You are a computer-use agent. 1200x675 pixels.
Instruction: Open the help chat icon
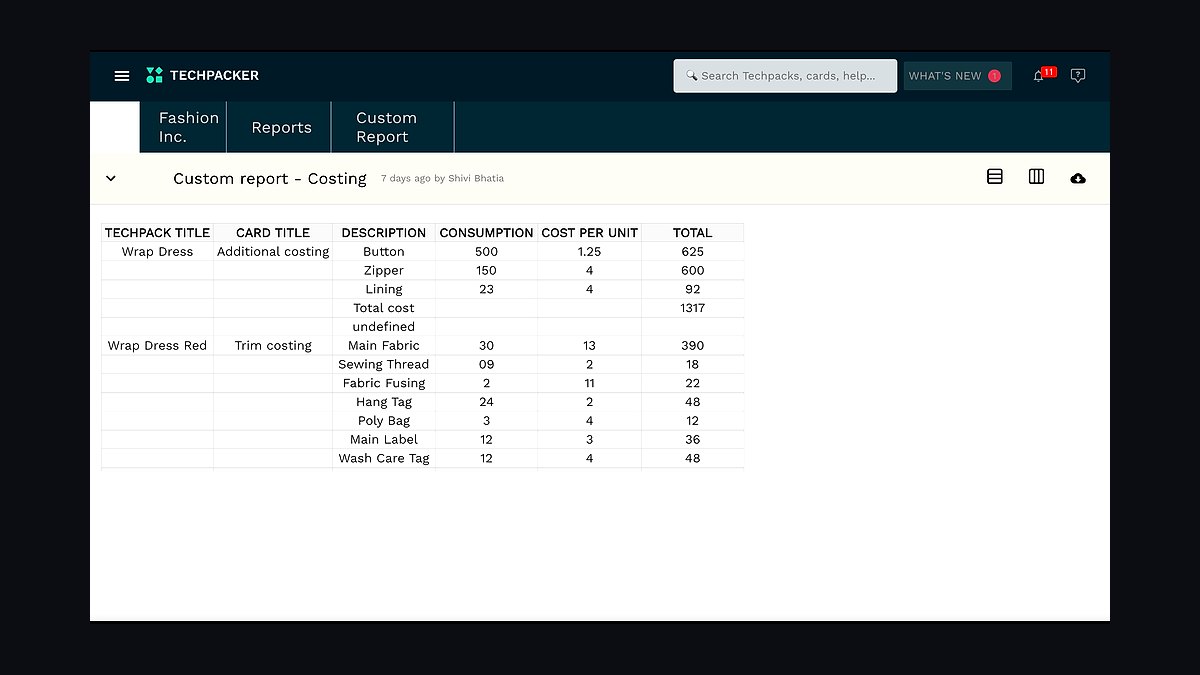[1077, 76]
